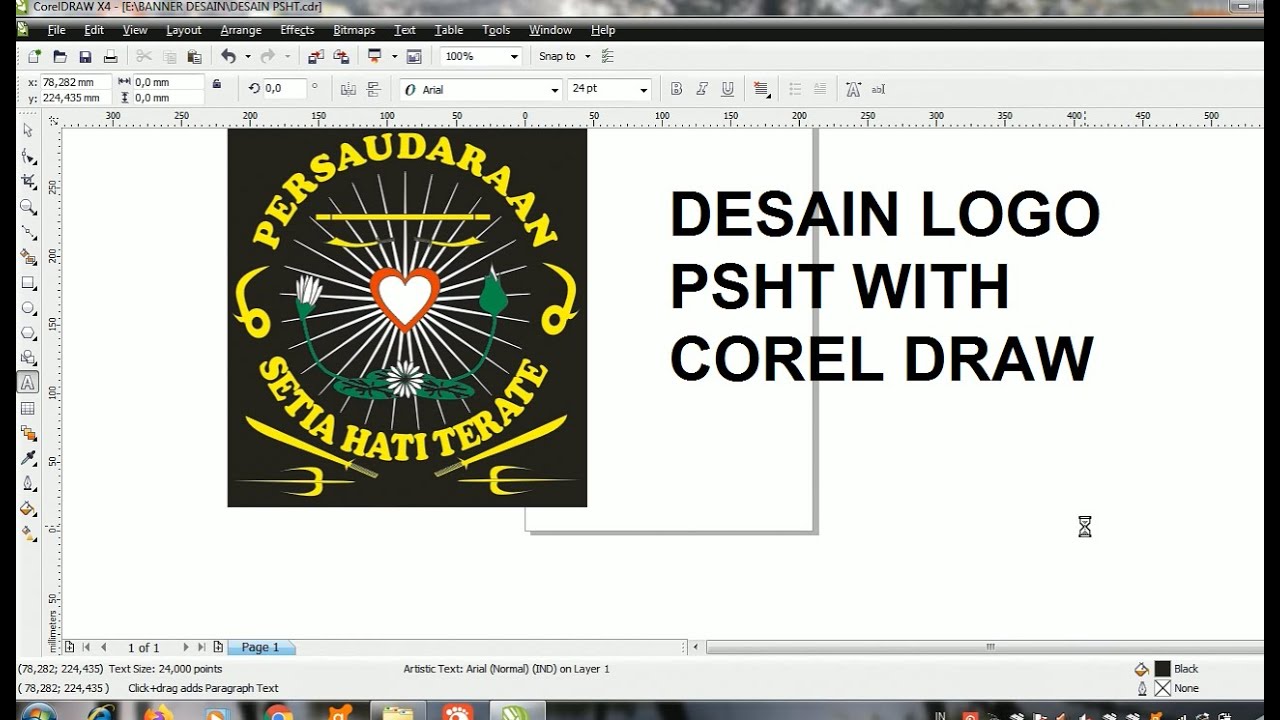Select the Interactive Blend tool
Viewport: 1280px width, 720px height.
coord(28,433)
